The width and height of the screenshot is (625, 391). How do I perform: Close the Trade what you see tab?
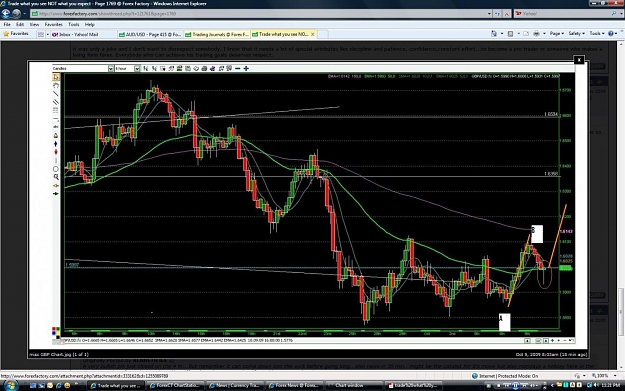(x=312, y=34)
